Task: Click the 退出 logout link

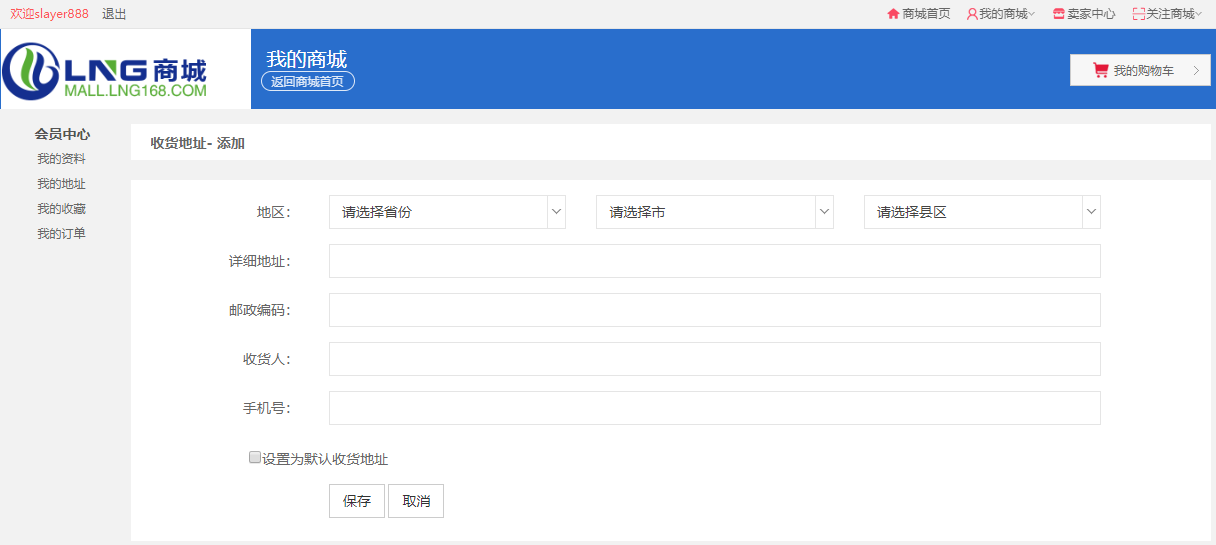Action: (114, 14)
